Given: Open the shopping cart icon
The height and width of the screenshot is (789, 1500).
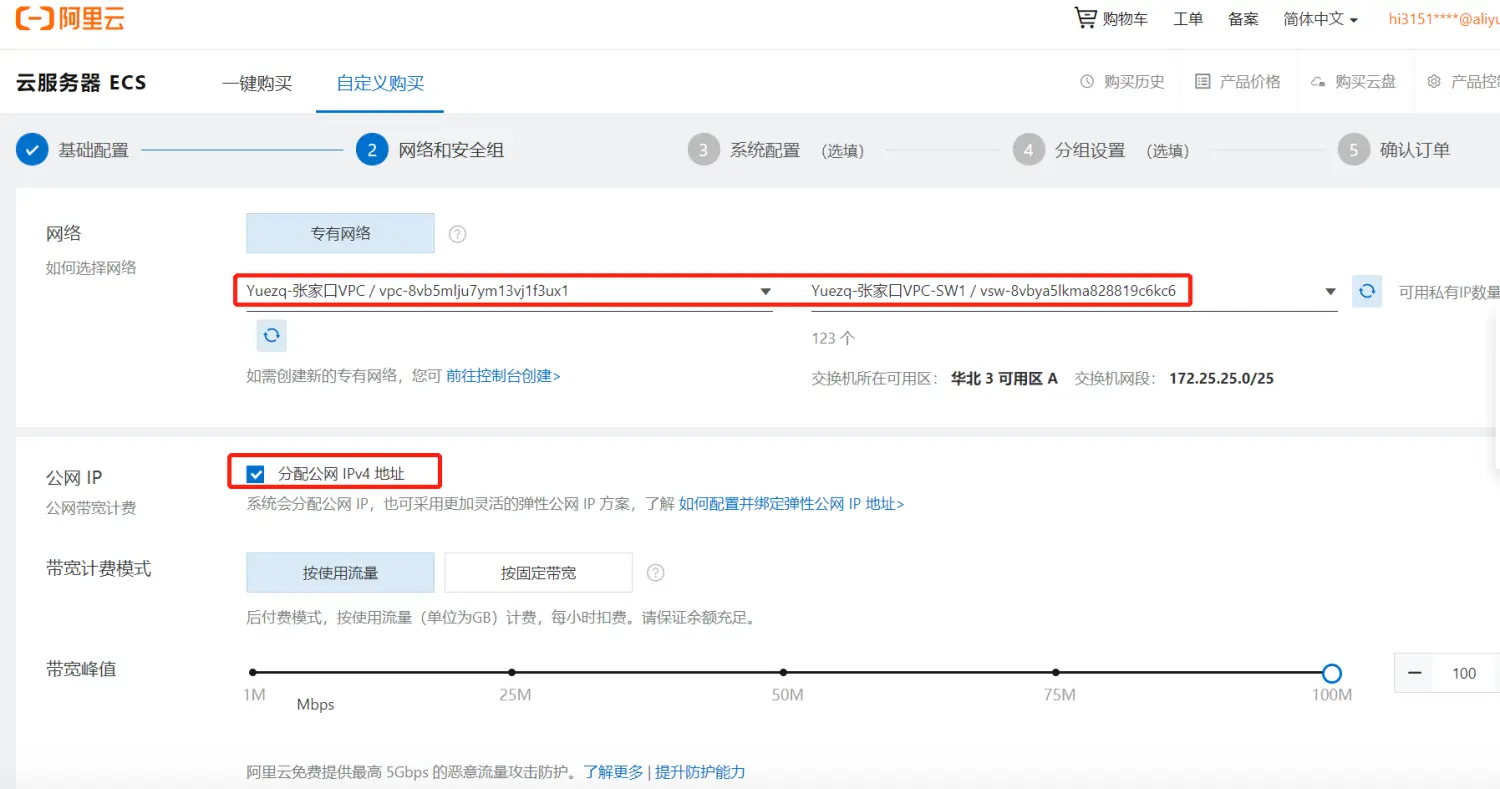Looking at the screenshot, I should click(x=1085, y=18).
